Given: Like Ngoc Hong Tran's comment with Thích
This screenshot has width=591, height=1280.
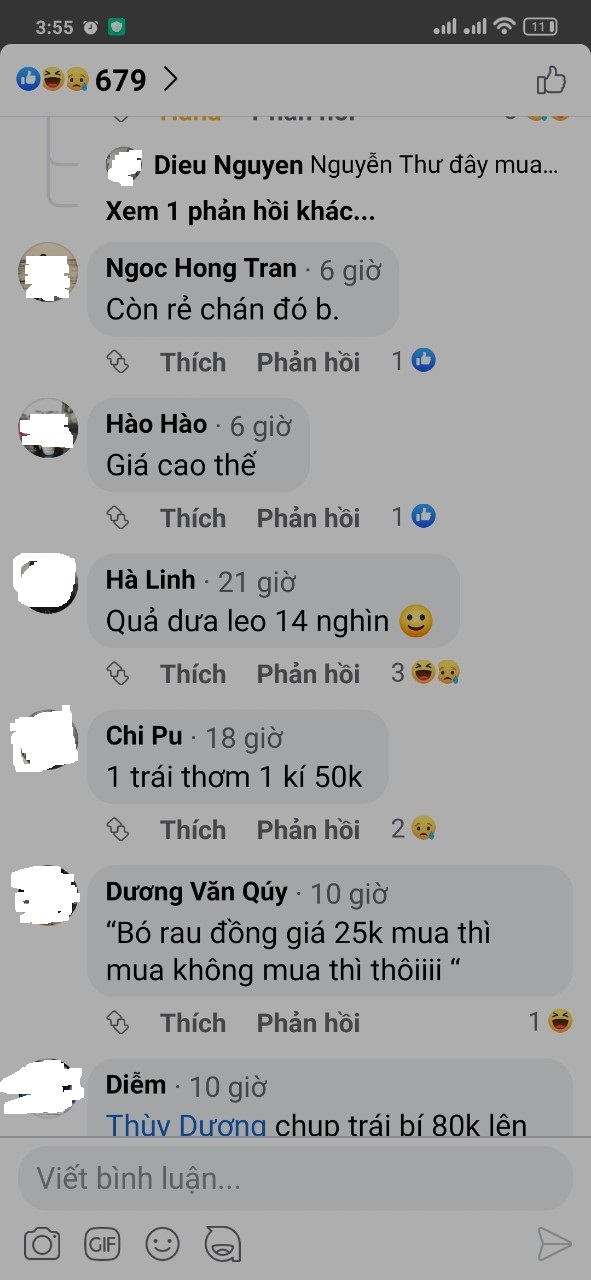Looking at the screenshot, I should [x=193, y=362].
